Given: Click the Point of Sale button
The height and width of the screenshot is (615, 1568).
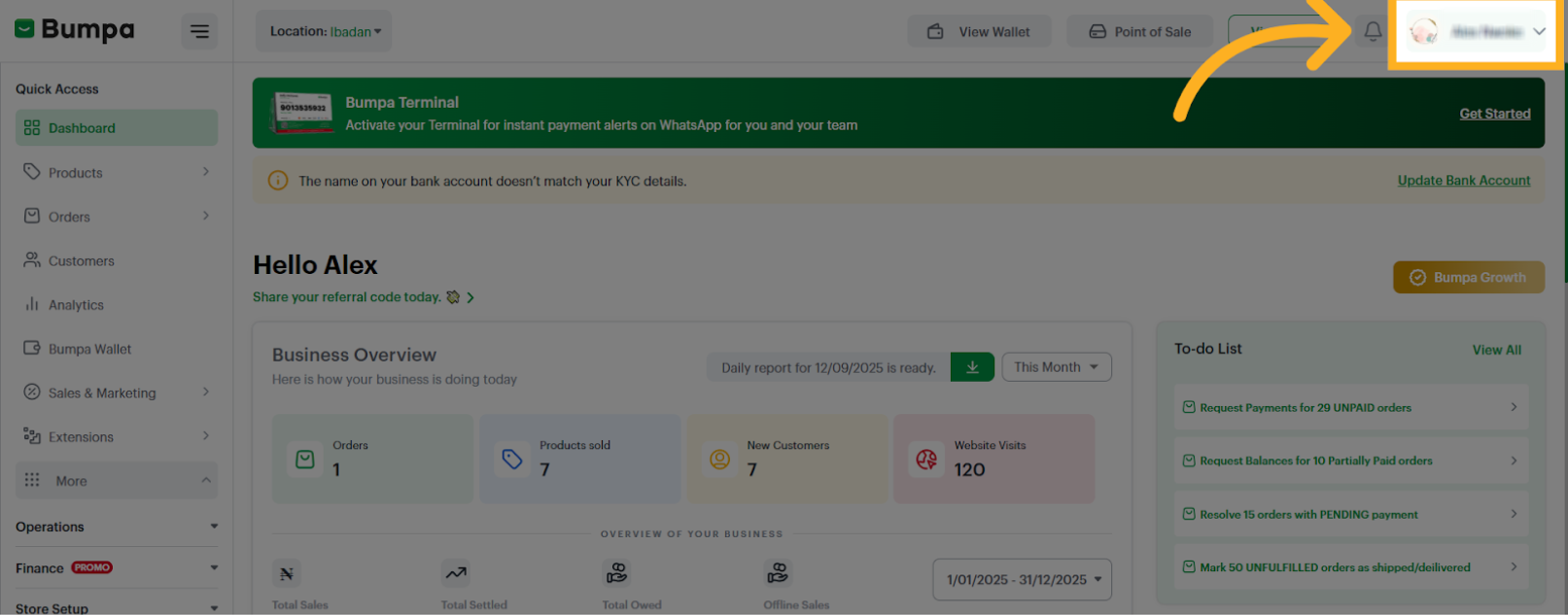Looking at the screenshot, I should [x=1140, y=31].
